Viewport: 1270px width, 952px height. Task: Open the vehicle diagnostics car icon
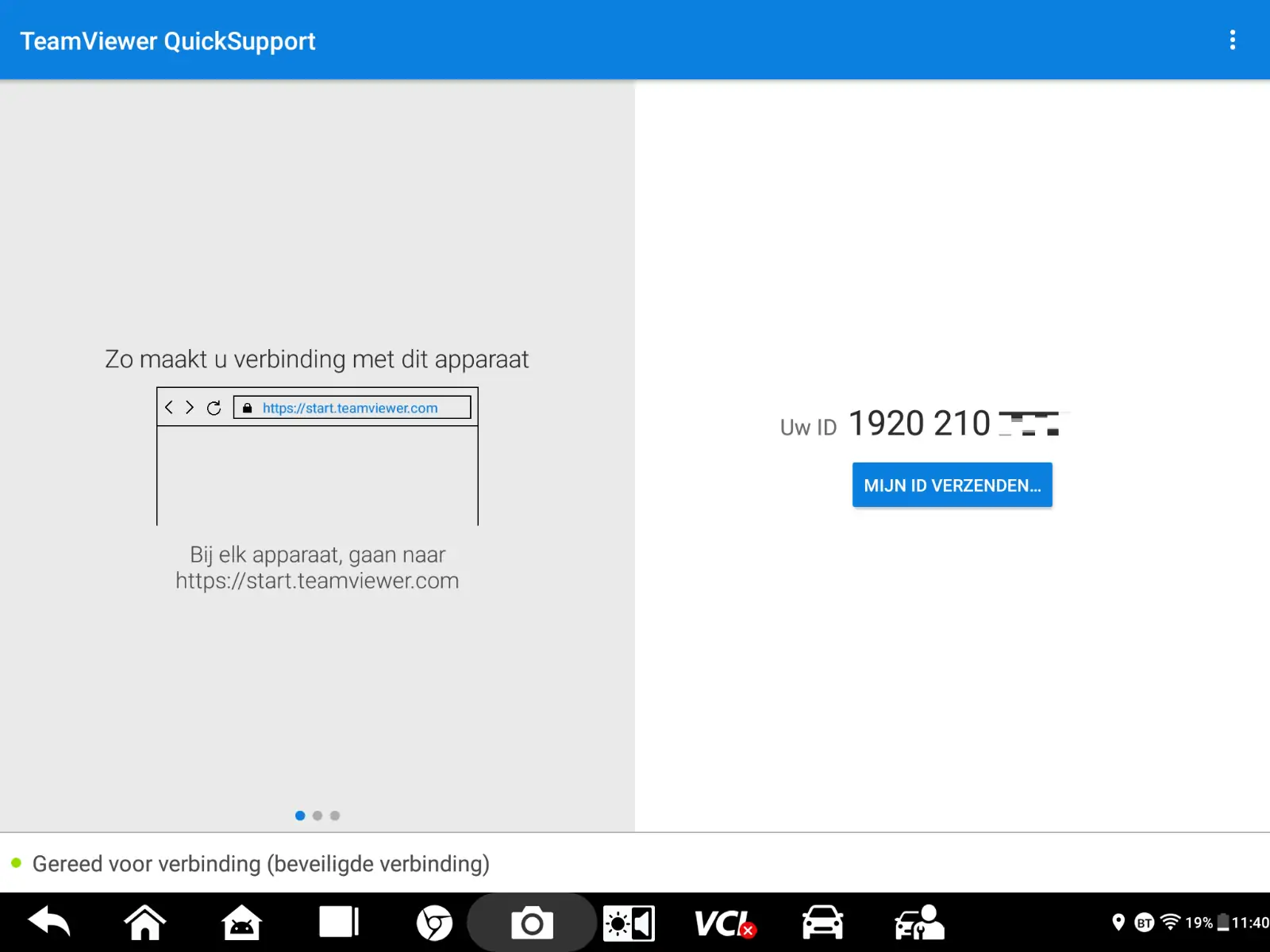822,923
